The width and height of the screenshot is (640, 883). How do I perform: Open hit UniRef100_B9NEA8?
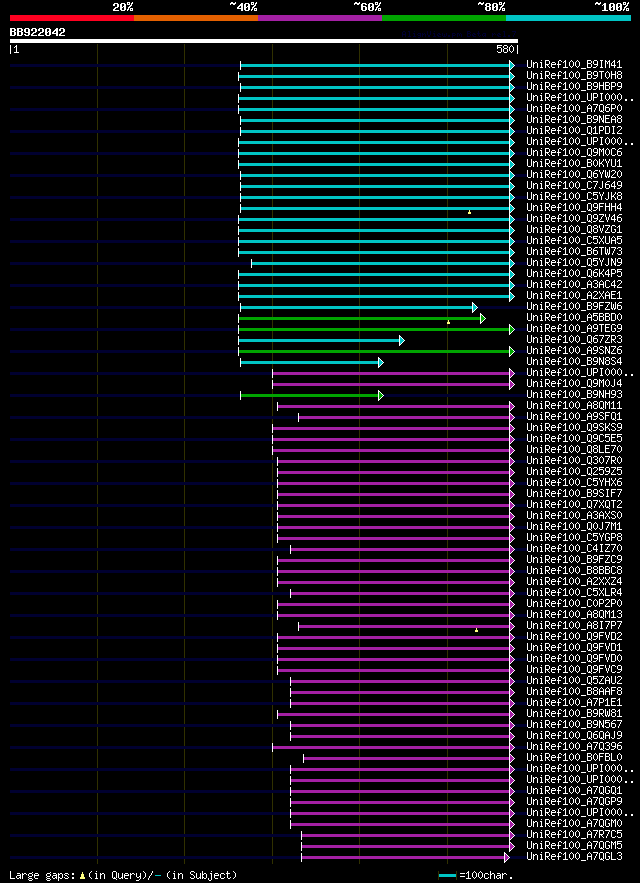coord(574,120)
